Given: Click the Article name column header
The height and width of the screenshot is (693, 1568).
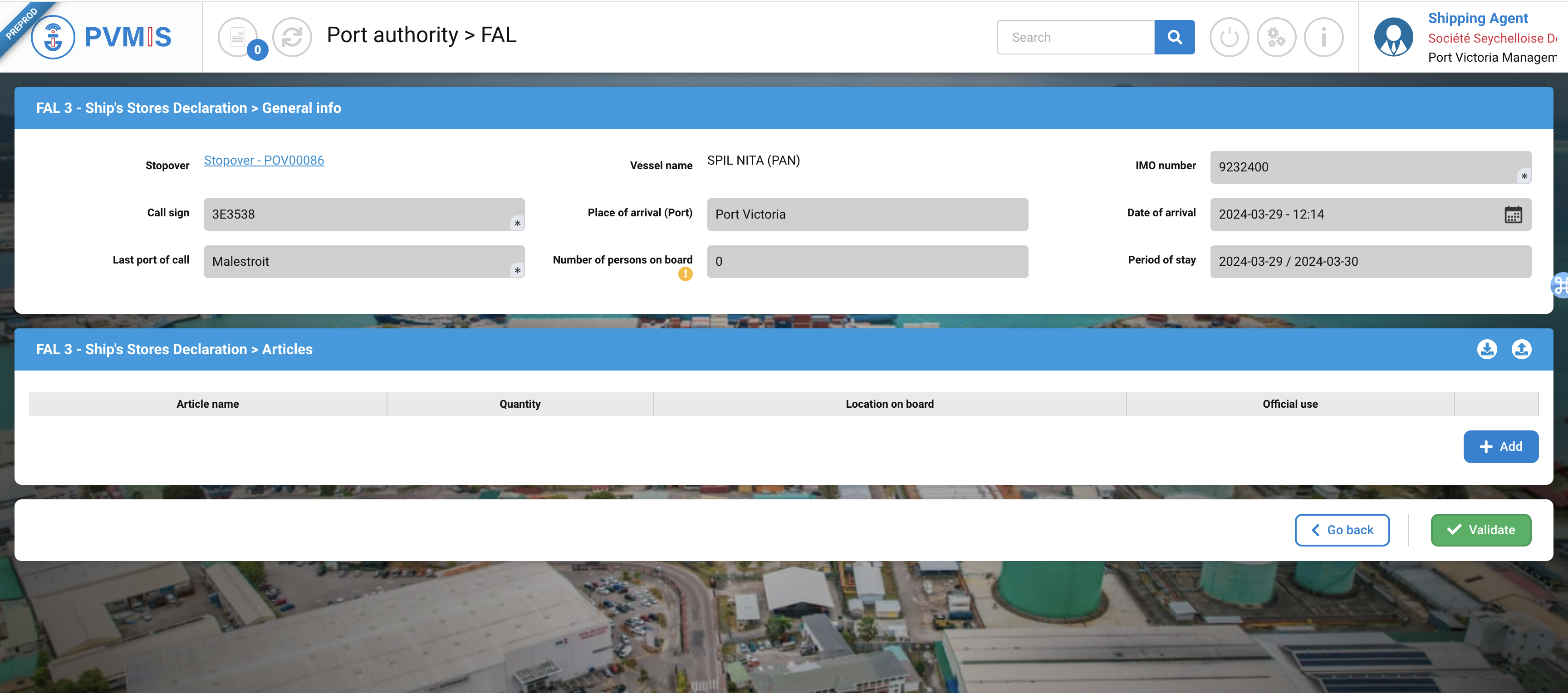Looking at the screenshot, I should point(207,404).
